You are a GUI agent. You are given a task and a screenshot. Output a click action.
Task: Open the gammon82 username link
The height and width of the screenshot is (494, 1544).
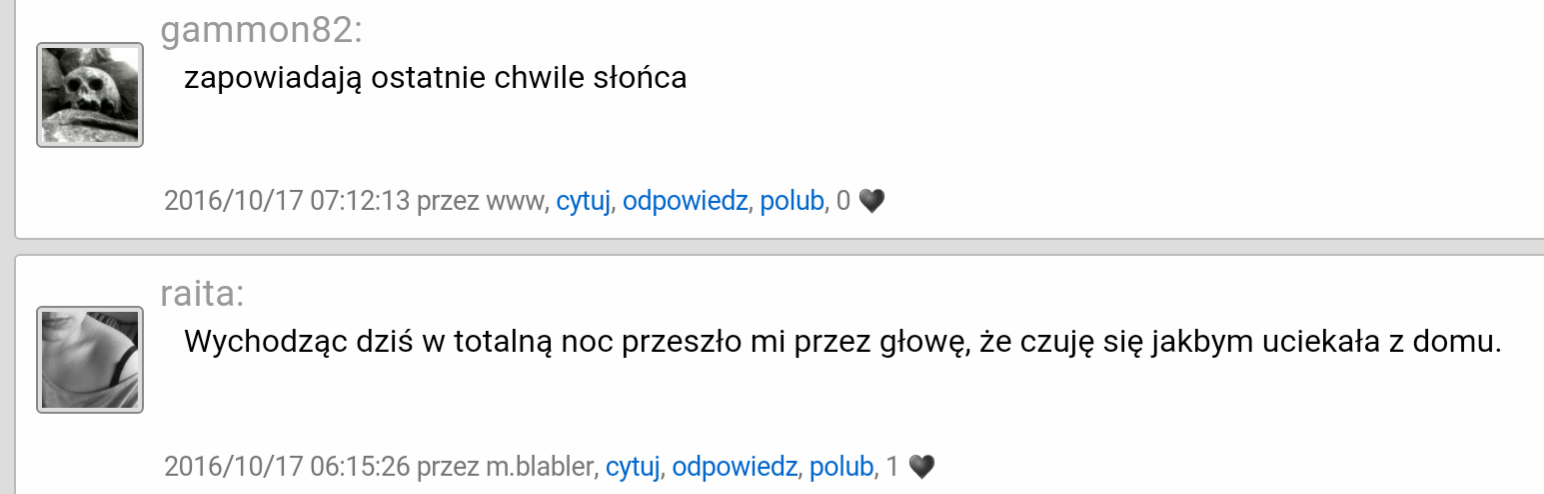[260, 30]
